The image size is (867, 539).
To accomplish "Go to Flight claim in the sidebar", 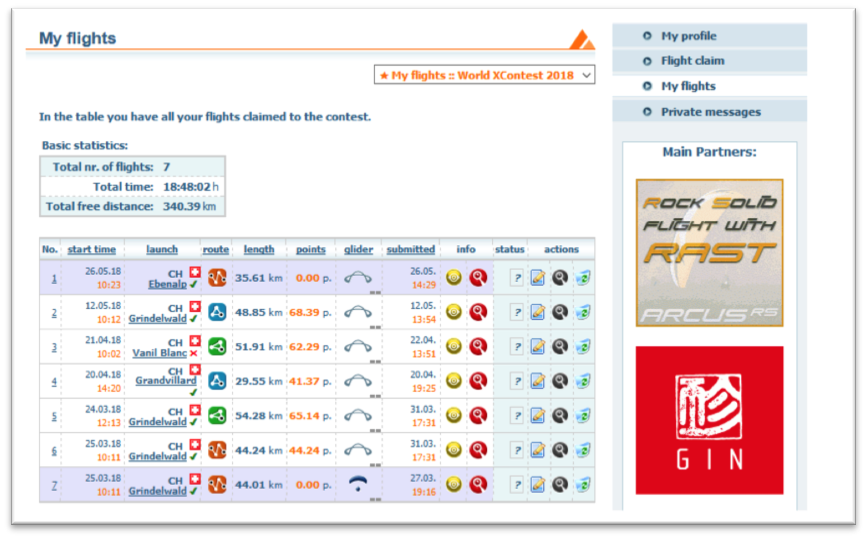I will pos(692,61).
